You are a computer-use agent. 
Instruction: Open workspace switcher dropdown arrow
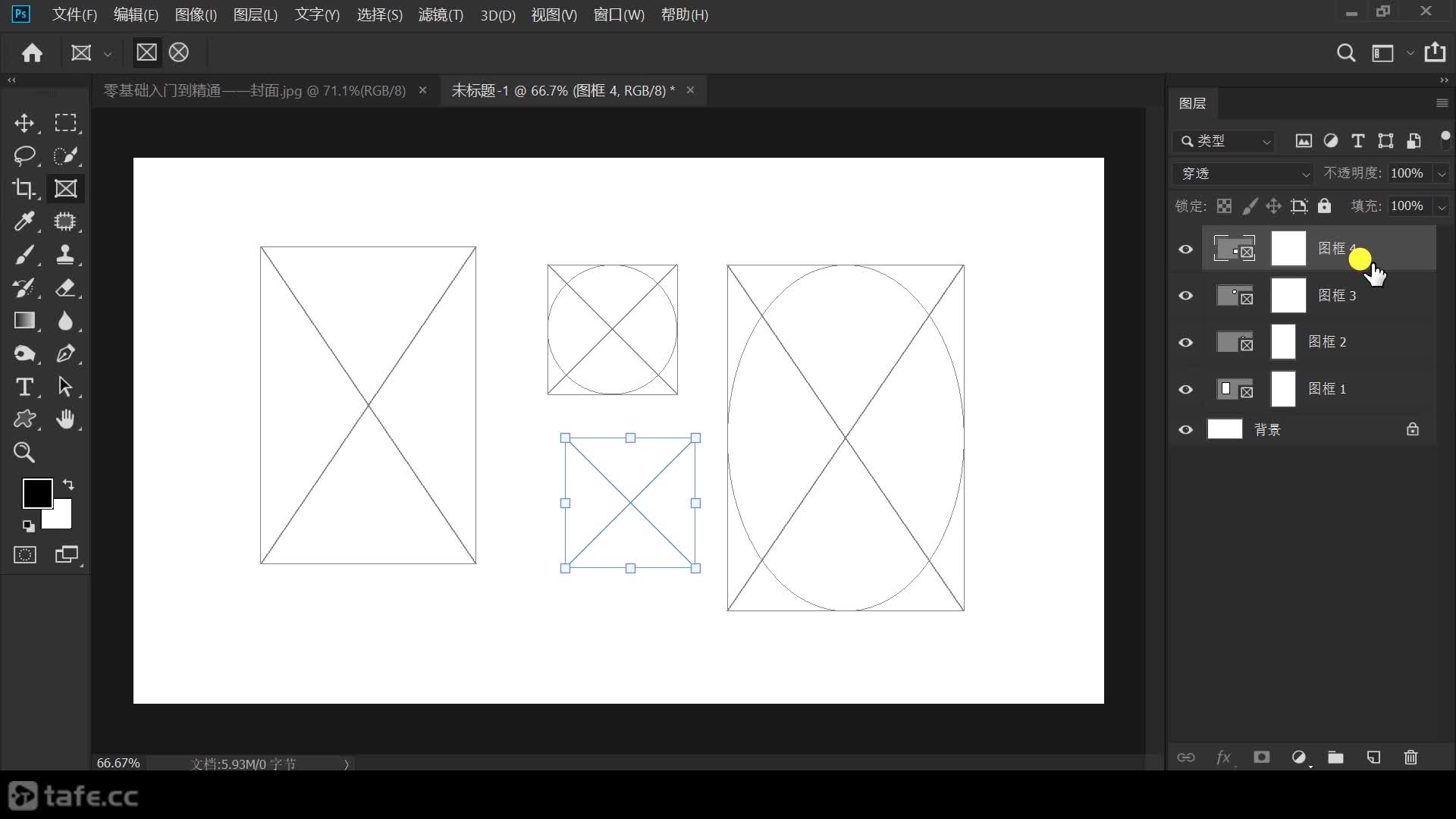click(x=1410, y=53)
